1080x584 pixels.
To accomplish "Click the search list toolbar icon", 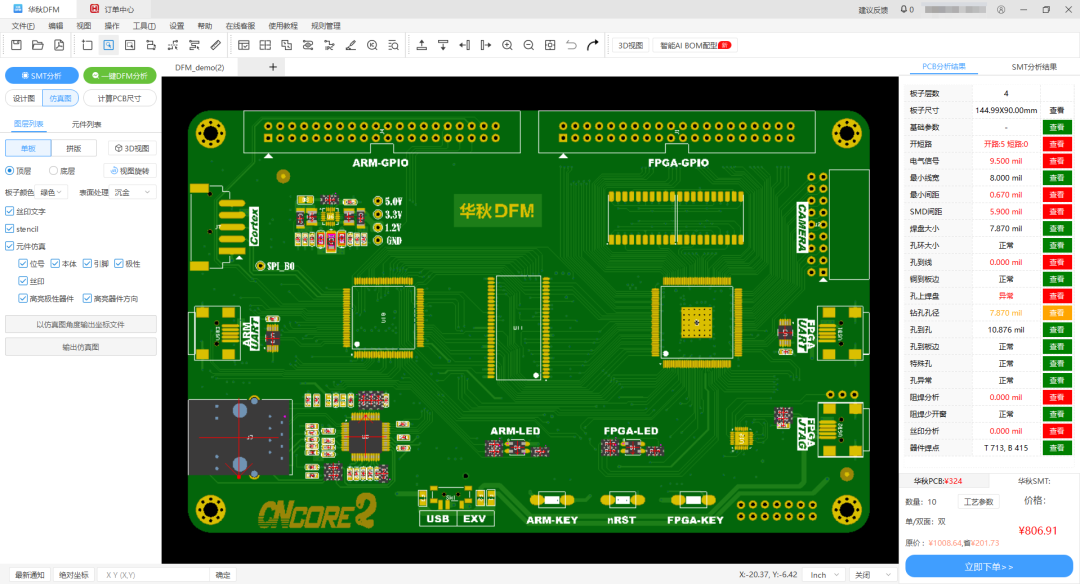I will pos(393,45).
